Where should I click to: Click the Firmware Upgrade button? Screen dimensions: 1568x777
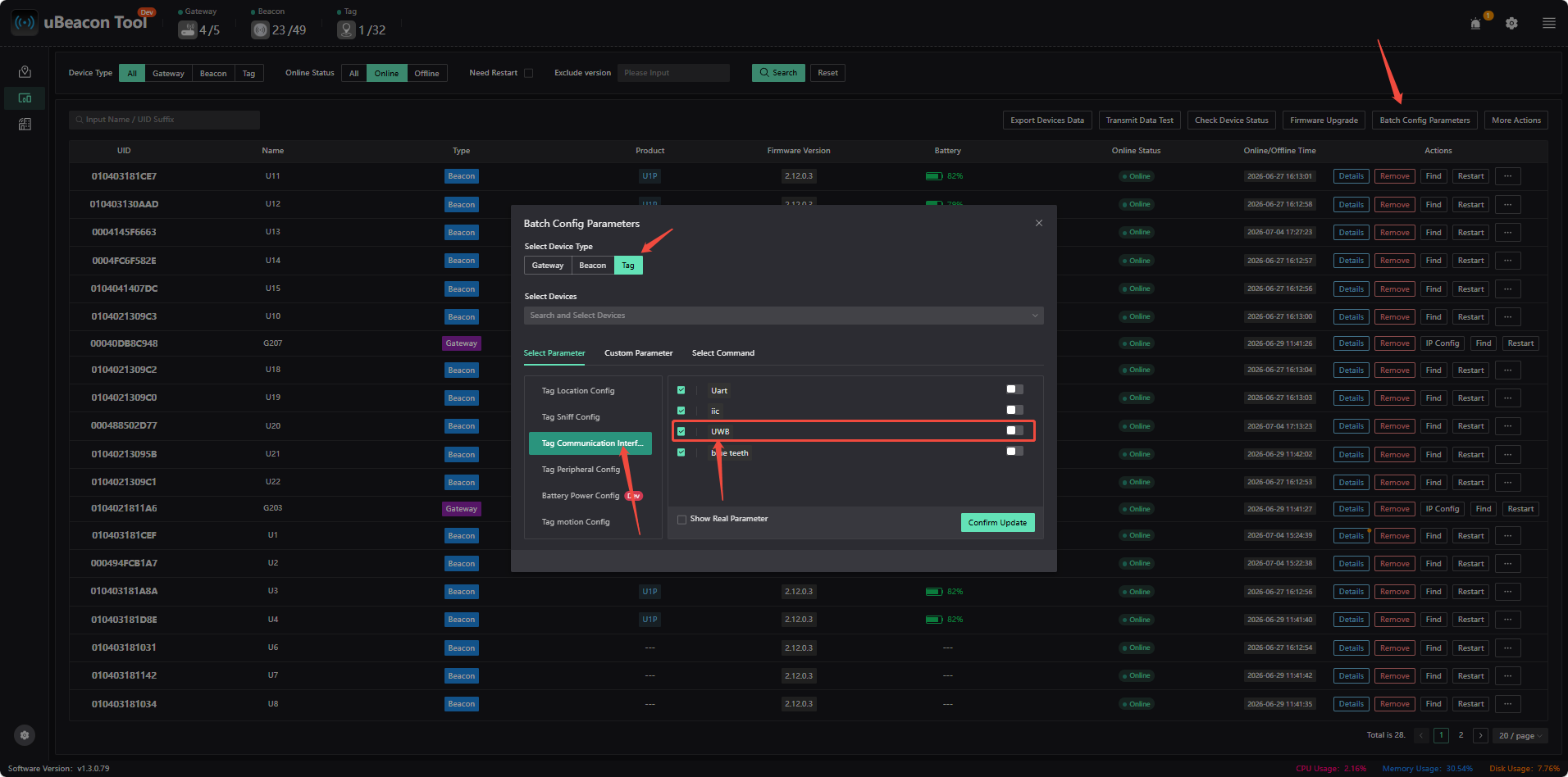pos(1324,120)
